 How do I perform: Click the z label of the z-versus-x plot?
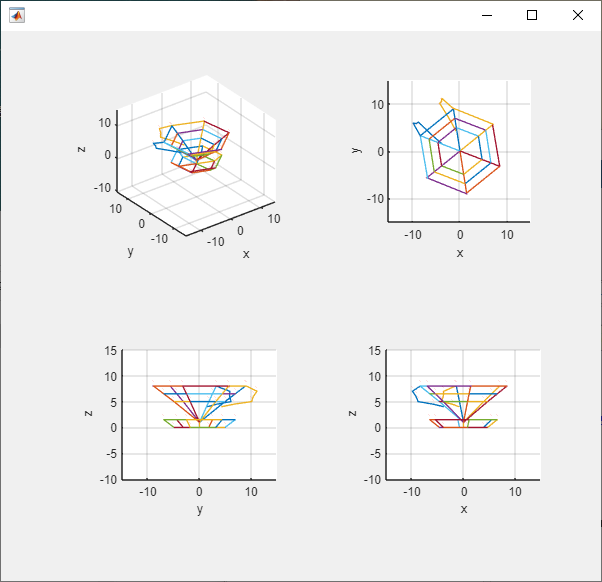pos(352,413)
